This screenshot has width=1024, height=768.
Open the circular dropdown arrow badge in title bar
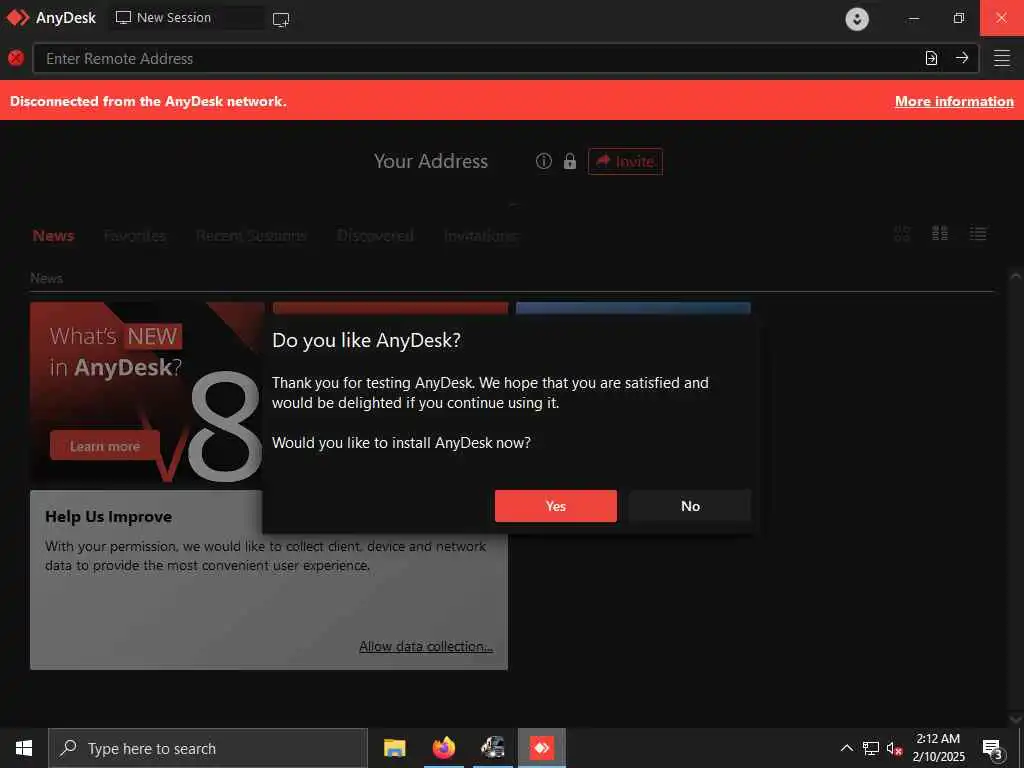click(x=857, y=18)
